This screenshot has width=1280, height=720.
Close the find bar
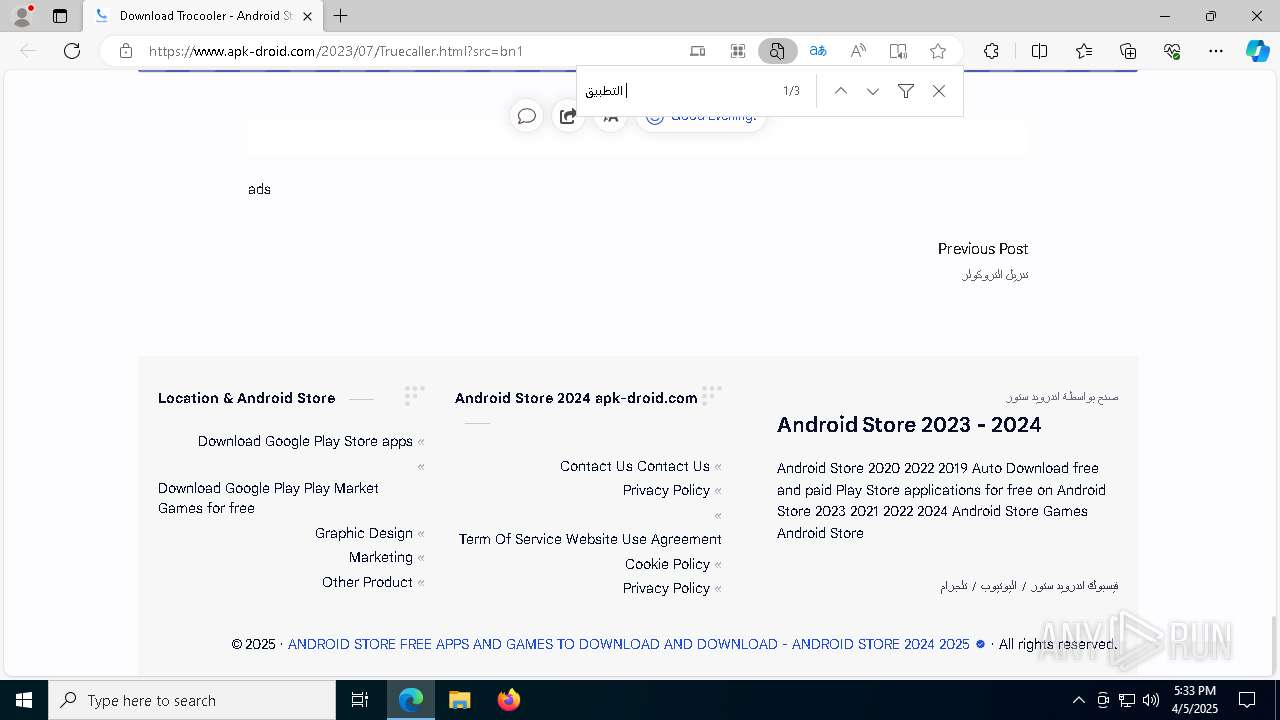tap(939, 91)
